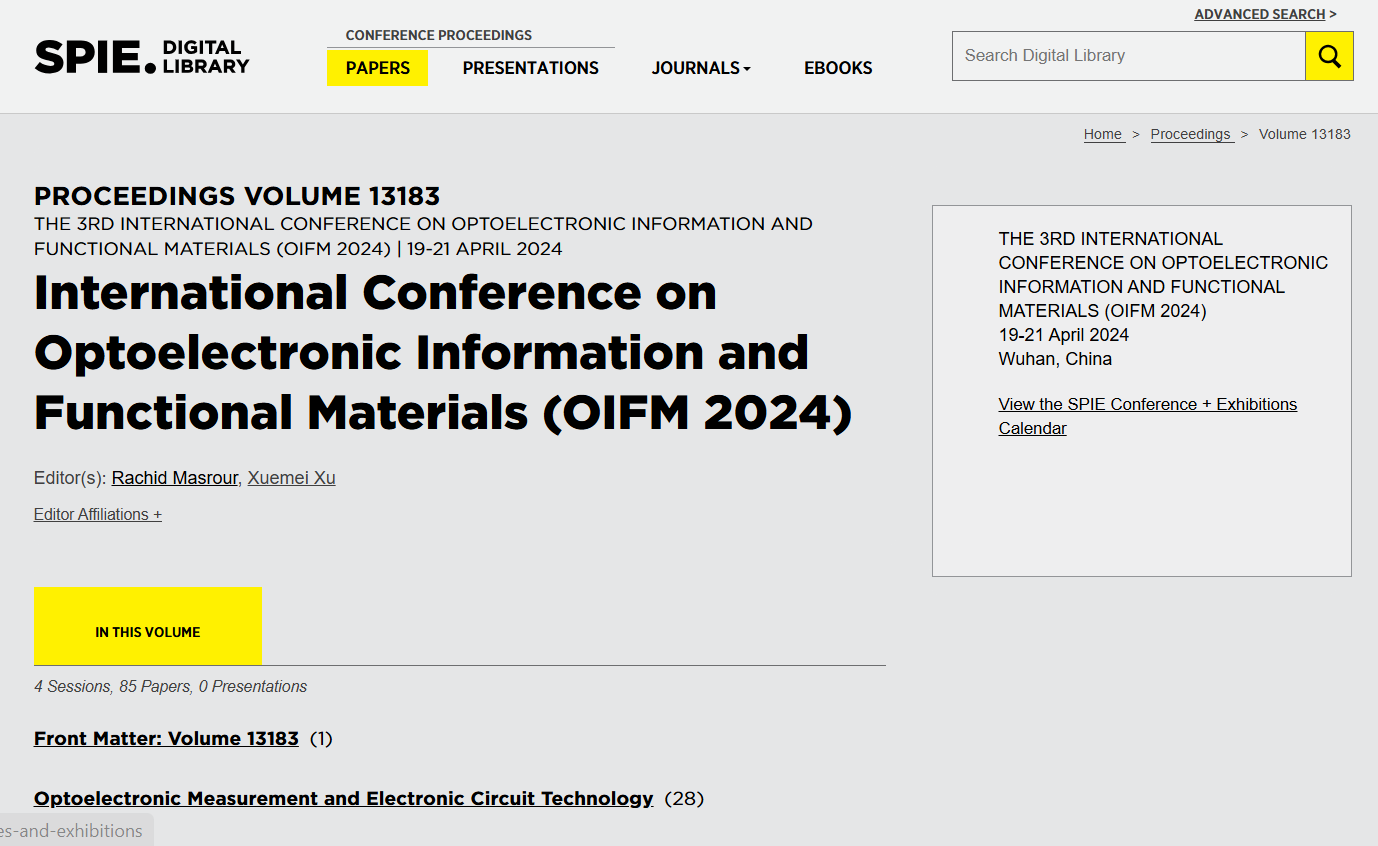
Task: Switch to Presentations tab
Action: [x=530, y=68]
